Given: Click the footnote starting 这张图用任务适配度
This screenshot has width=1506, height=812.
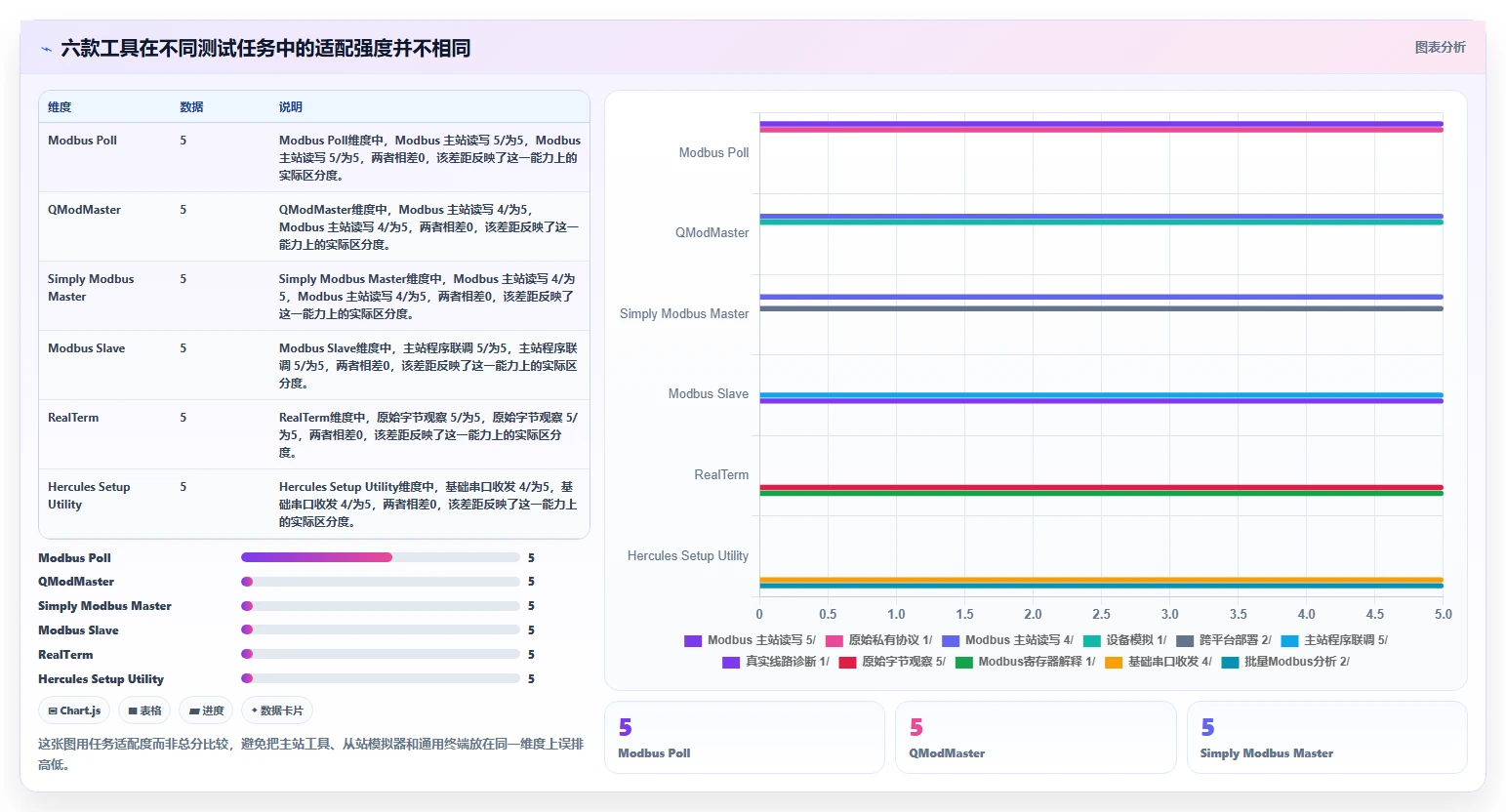Looking at the screenshot, I should [x=310, y=753].
